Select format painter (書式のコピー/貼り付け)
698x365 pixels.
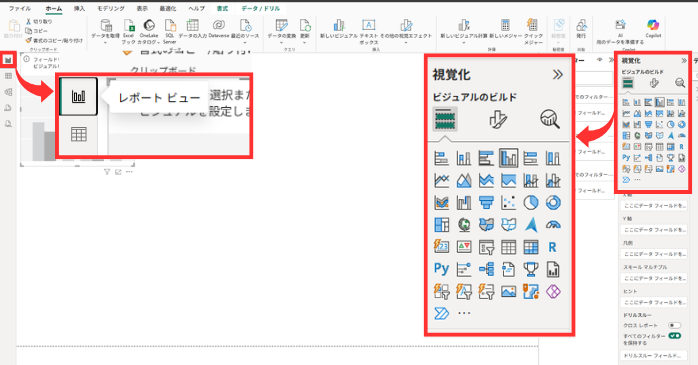(54, 41)
